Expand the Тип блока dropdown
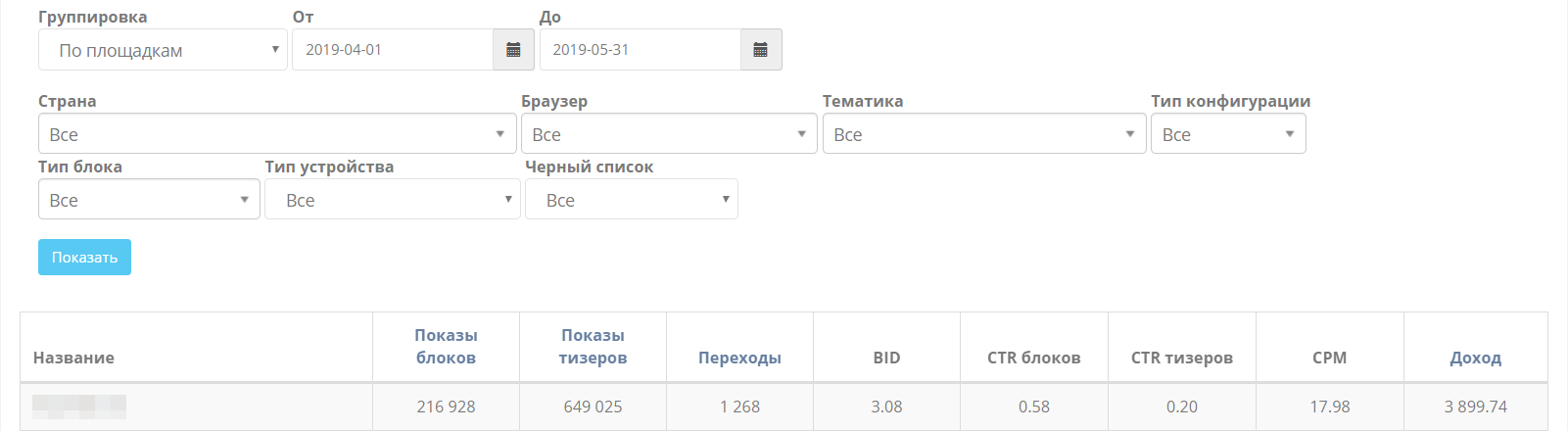Screen dimensions: 1568x431 pos(149,200)
